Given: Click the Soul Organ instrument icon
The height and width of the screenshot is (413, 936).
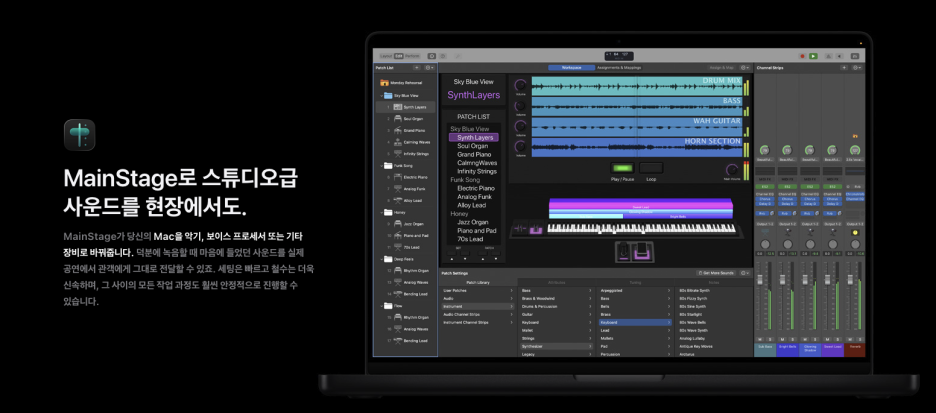Looking at the screenshot, I should (x=398, y=119).
